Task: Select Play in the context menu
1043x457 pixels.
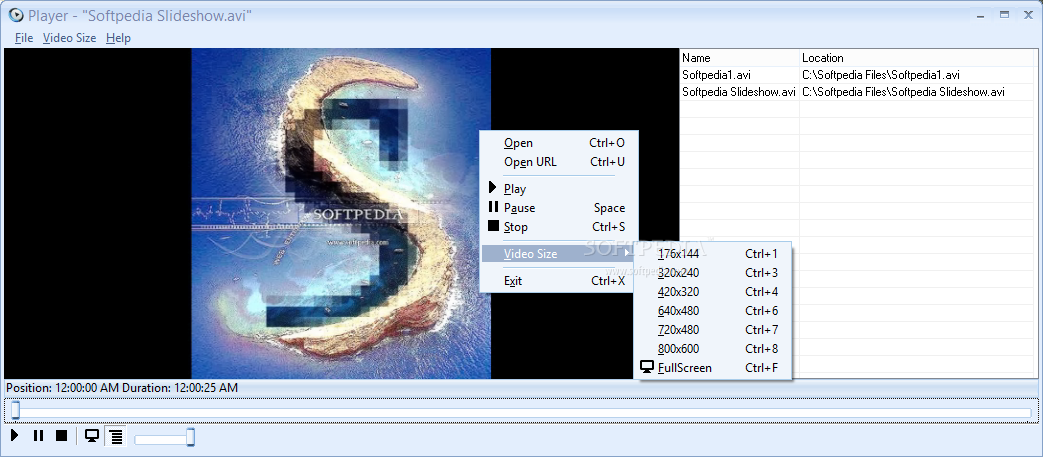Action: click(559, 189)
